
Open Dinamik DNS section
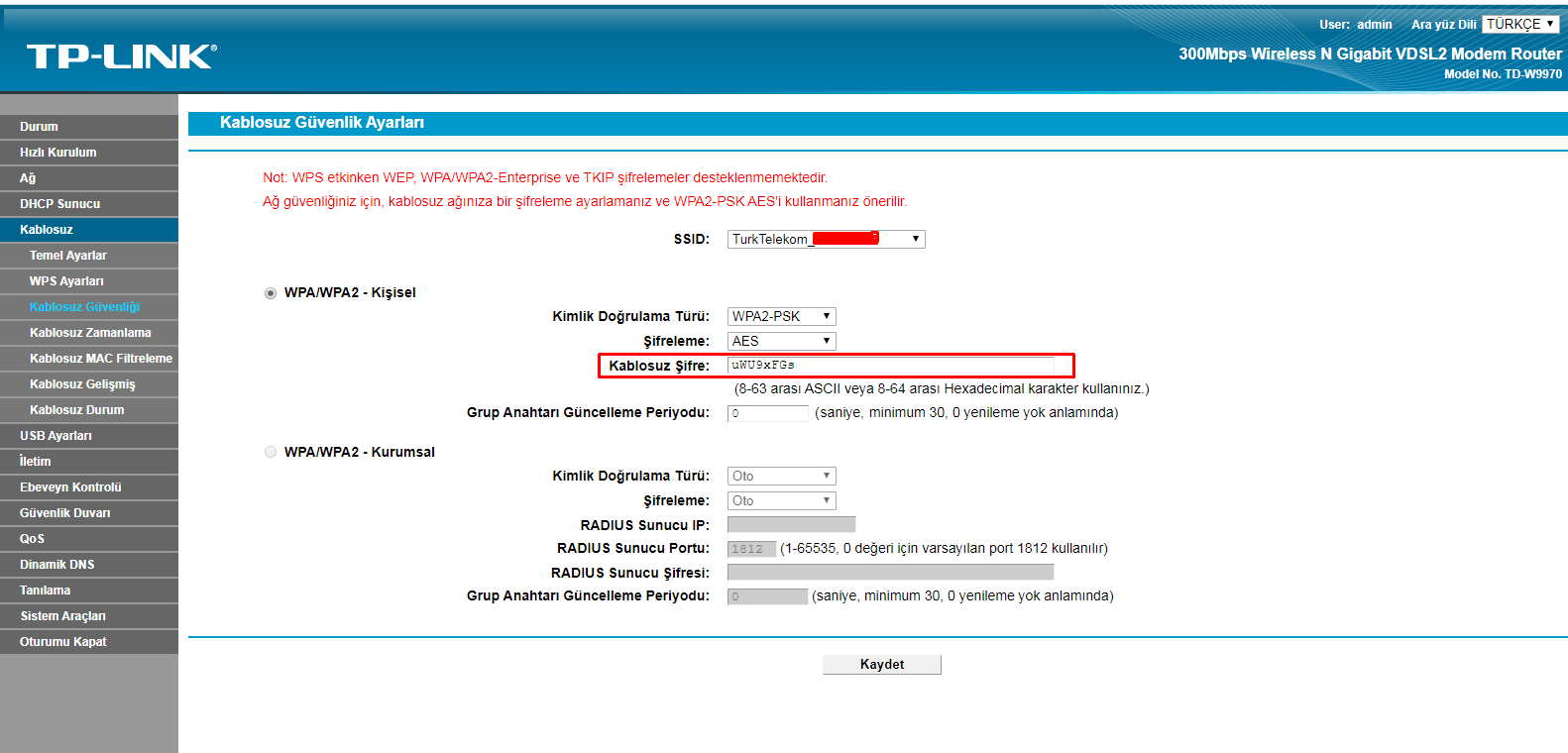(x=89, y=565)
